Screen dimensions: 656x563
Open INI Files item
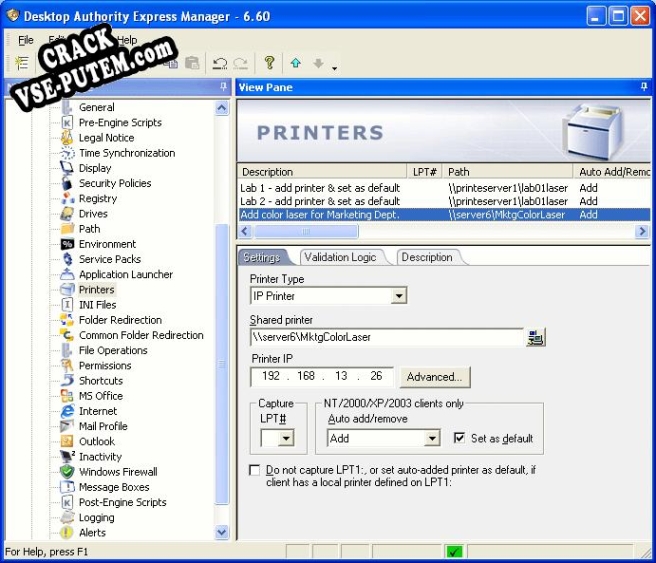[x=97, y=305]
